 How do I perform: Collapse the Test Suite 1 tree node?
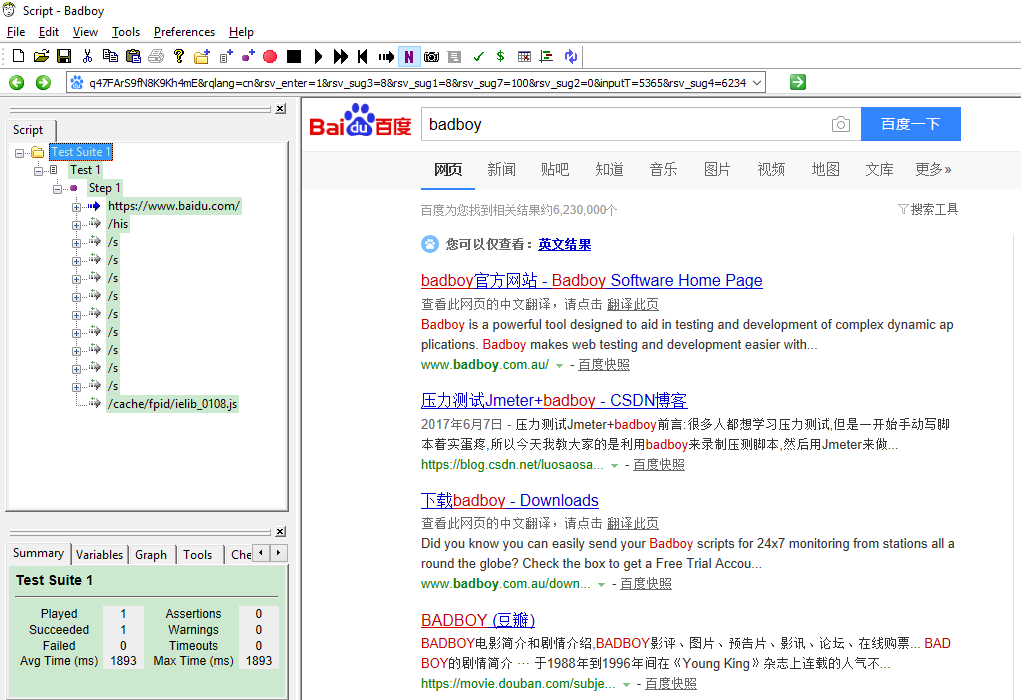point(19,153)
